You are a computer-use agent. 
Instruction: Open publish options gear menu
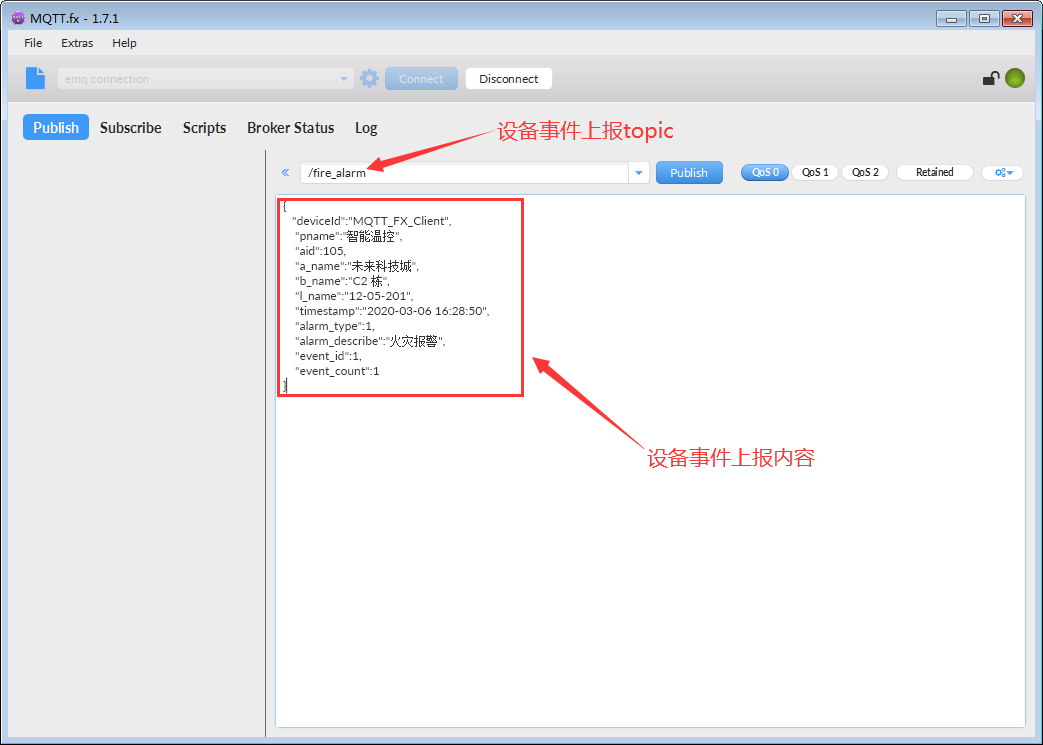click(x=1002, y=173)
